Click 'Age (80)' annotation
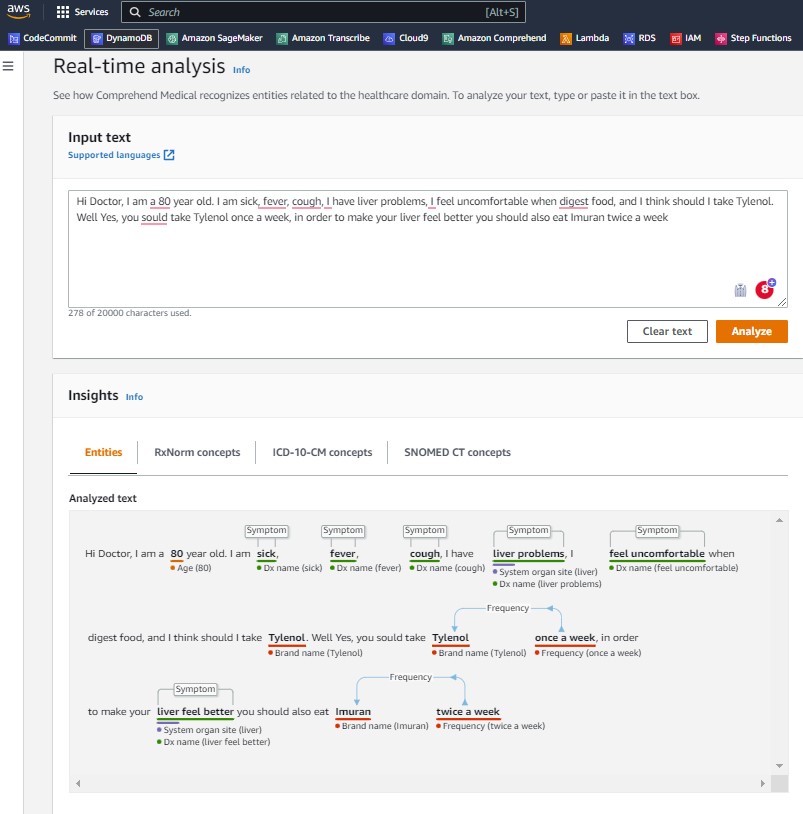This screenshot has width=803, height=814. 190,568
